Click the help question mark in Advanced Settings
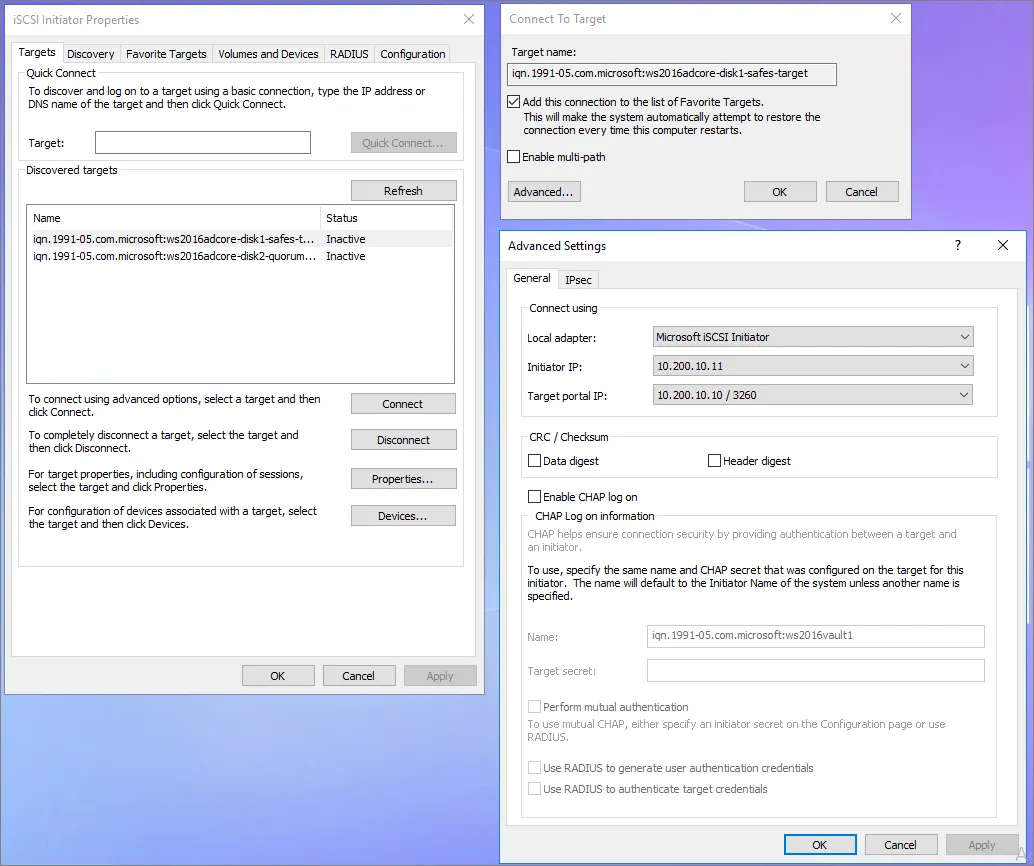1034x866 pixels. point(958,246)
